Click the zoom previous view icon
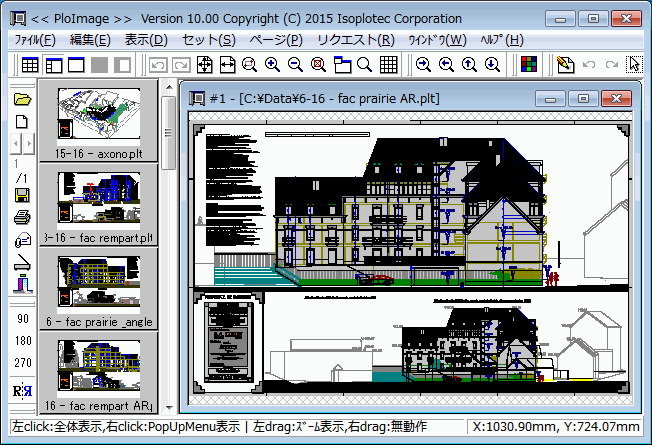652x445 pixels. click(249, 65)
